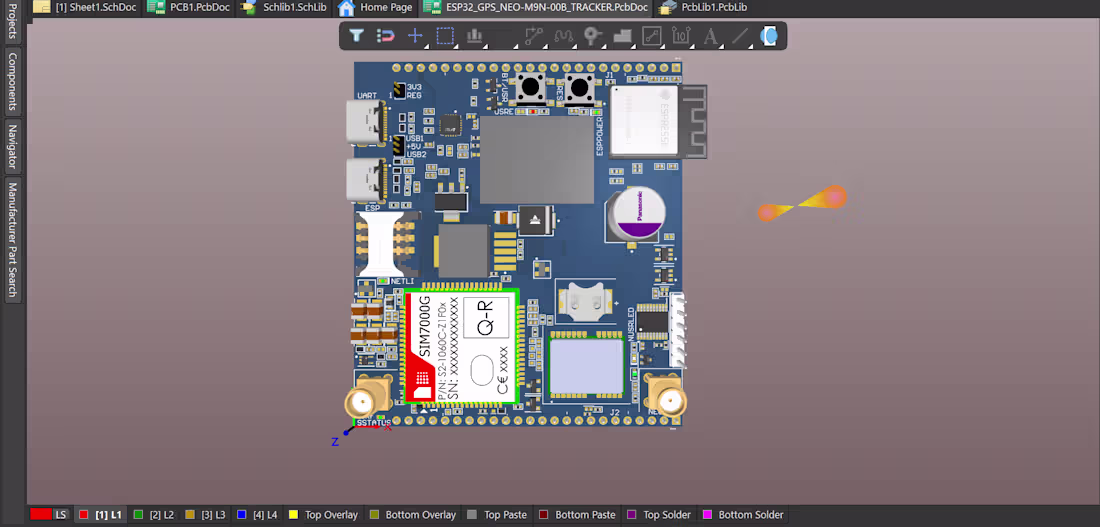The height and width of the screenshot is (527, 1100).
Task: Choose the dashed rectangle selection tool
Action: (445, 35)
